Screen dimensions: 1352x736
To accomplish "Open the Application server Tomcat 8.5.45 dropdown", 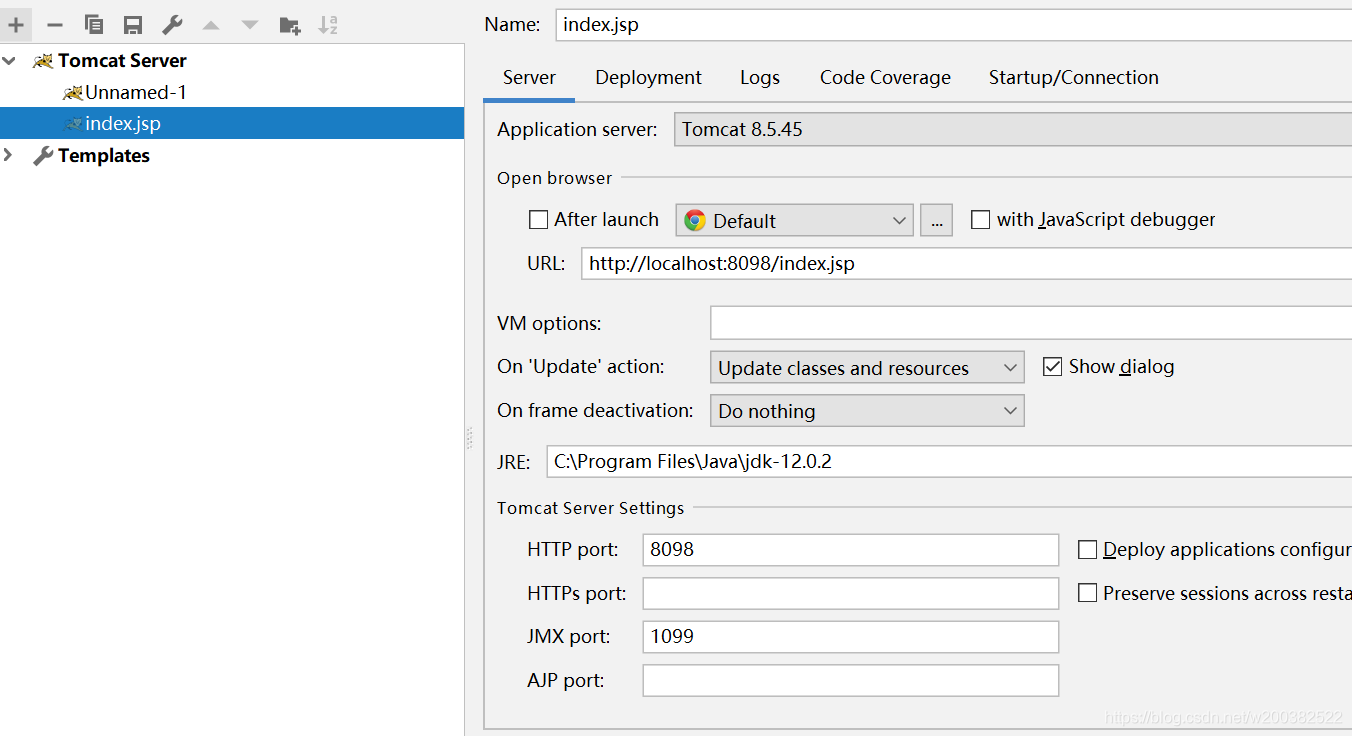I will (x=1013, y=129).
